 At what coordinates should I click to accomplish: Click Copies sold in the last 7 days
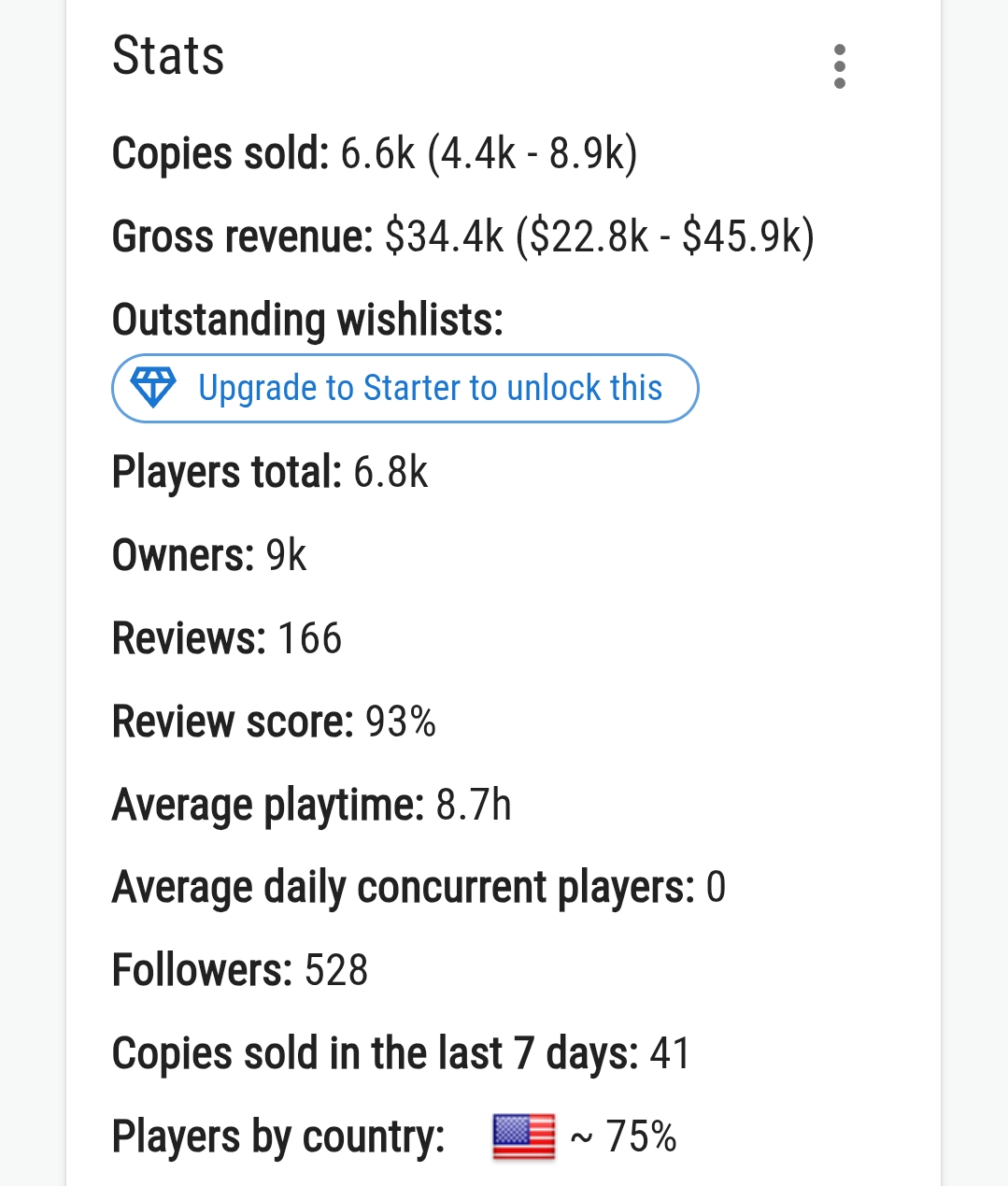(401, 1053)
